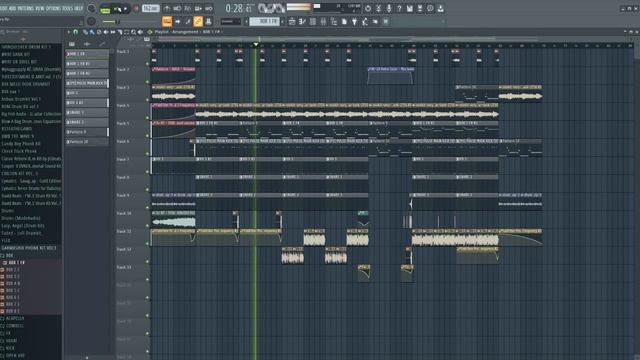The height and width of the screenshot is (360, 640).
Task: Select the playlist draw pencil tool
Action: coord(85,32)
